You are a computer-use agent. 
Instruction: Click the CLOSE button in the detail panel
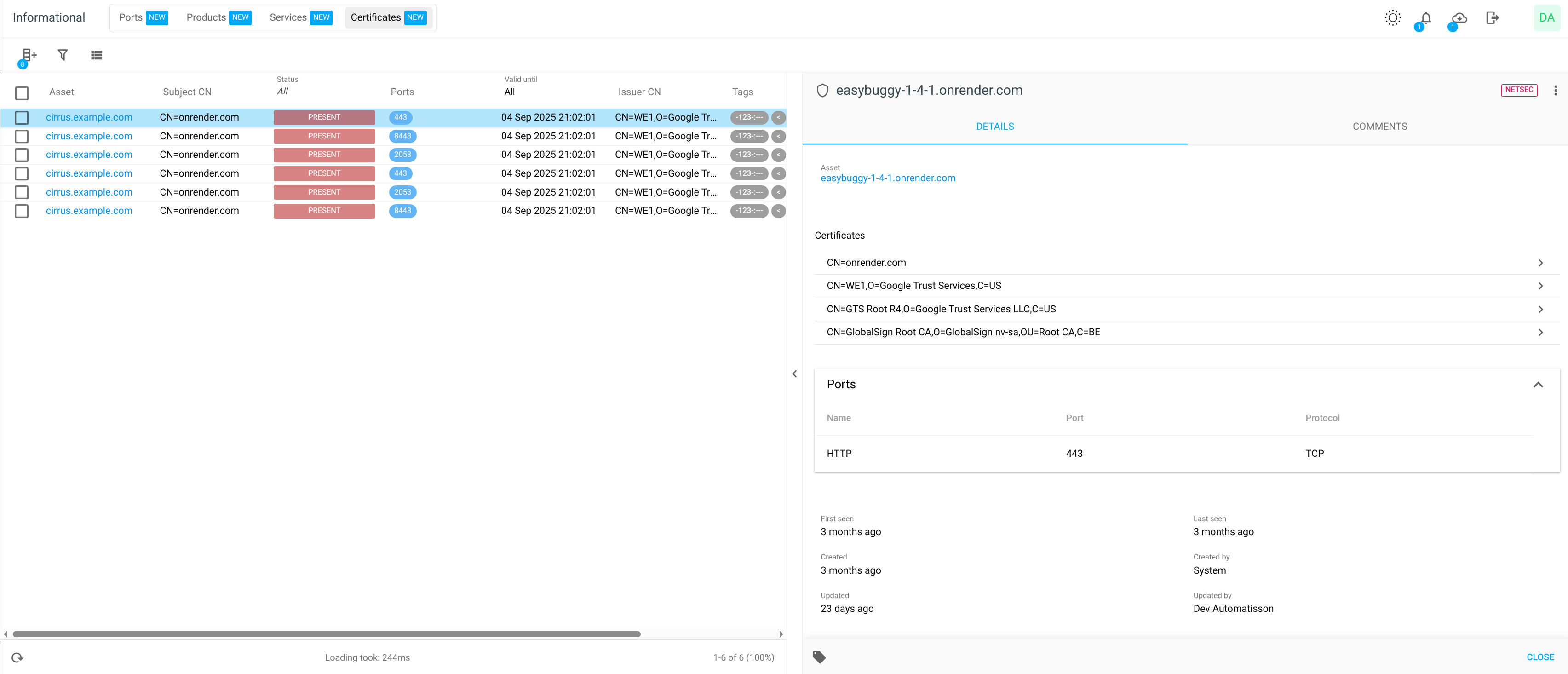point(1540,657)
